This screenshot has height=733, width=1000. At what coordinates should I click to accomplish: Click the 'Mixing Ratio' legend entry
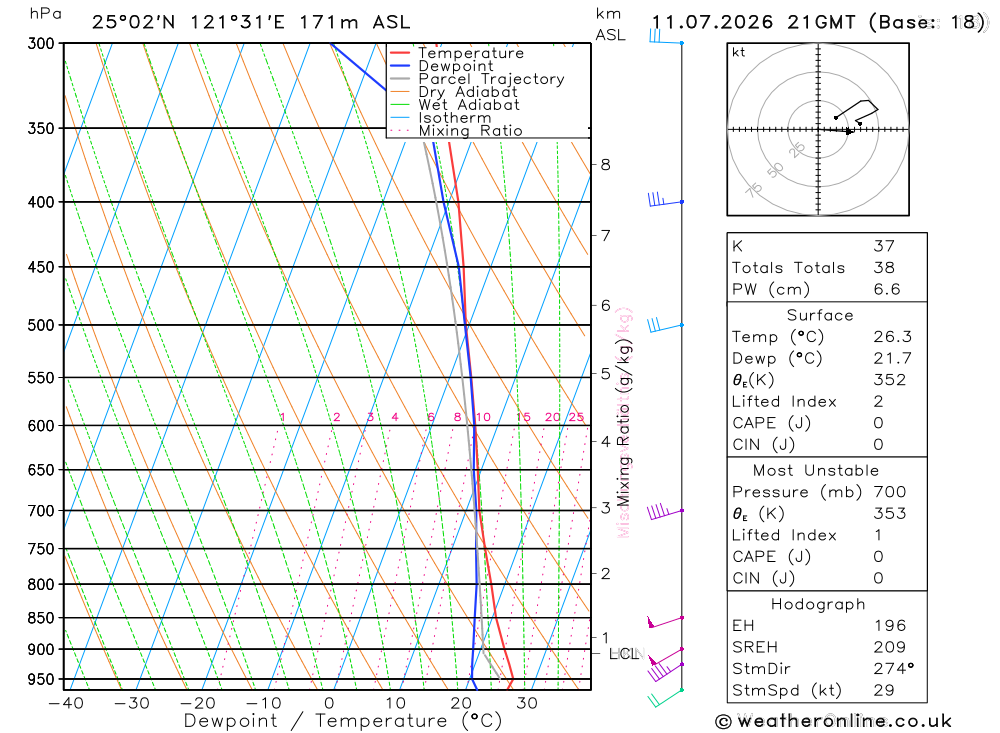click(470, 131)
